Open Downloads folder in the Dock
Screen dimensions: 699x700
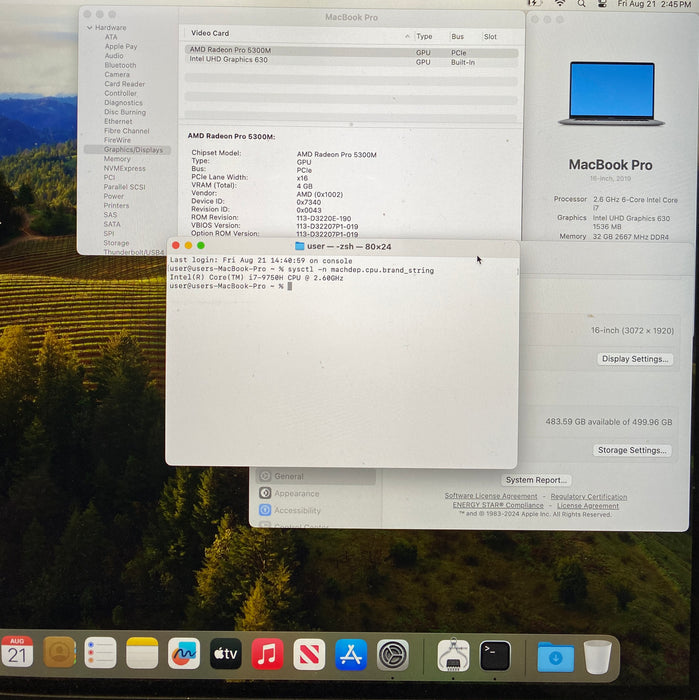[556, 657]
